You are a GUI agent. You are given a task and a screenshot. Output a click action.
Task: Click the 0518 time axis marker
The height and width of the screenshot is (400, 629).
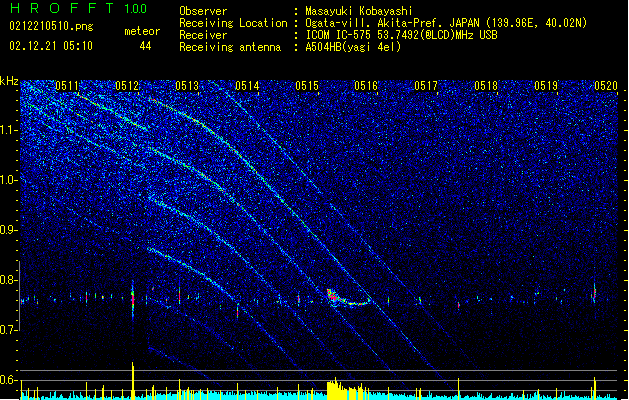pyautogui.click(x=486, y=86)
